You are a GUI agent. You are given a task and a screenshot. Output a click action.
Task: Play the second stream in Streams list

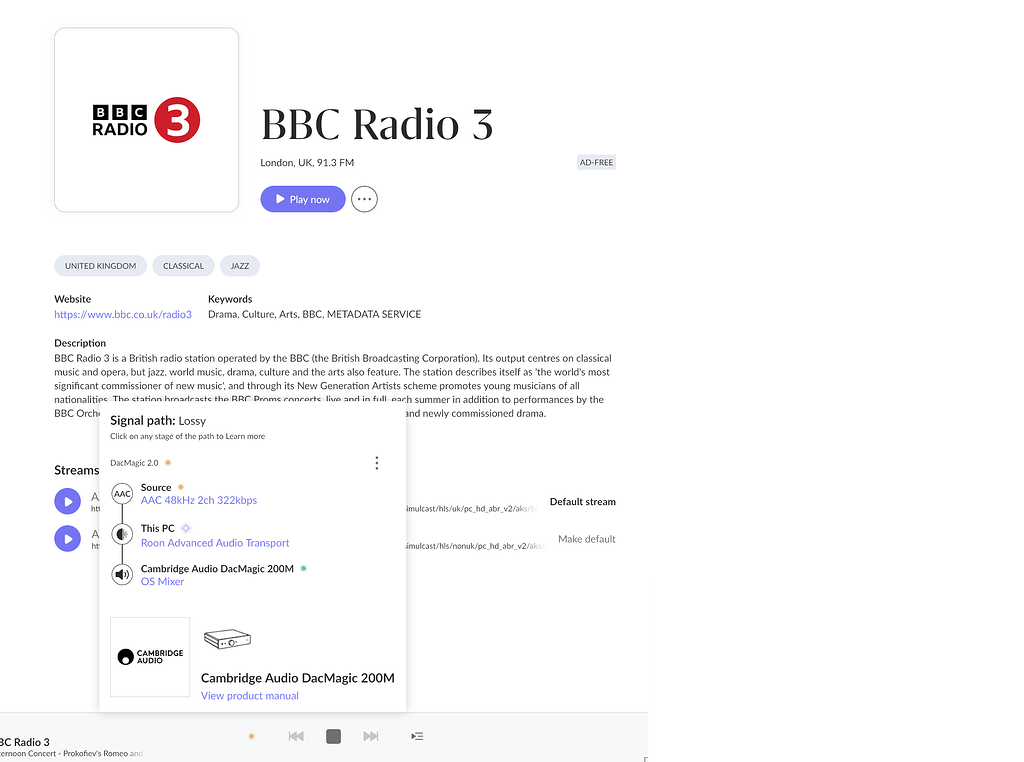(x=67, y=539)
